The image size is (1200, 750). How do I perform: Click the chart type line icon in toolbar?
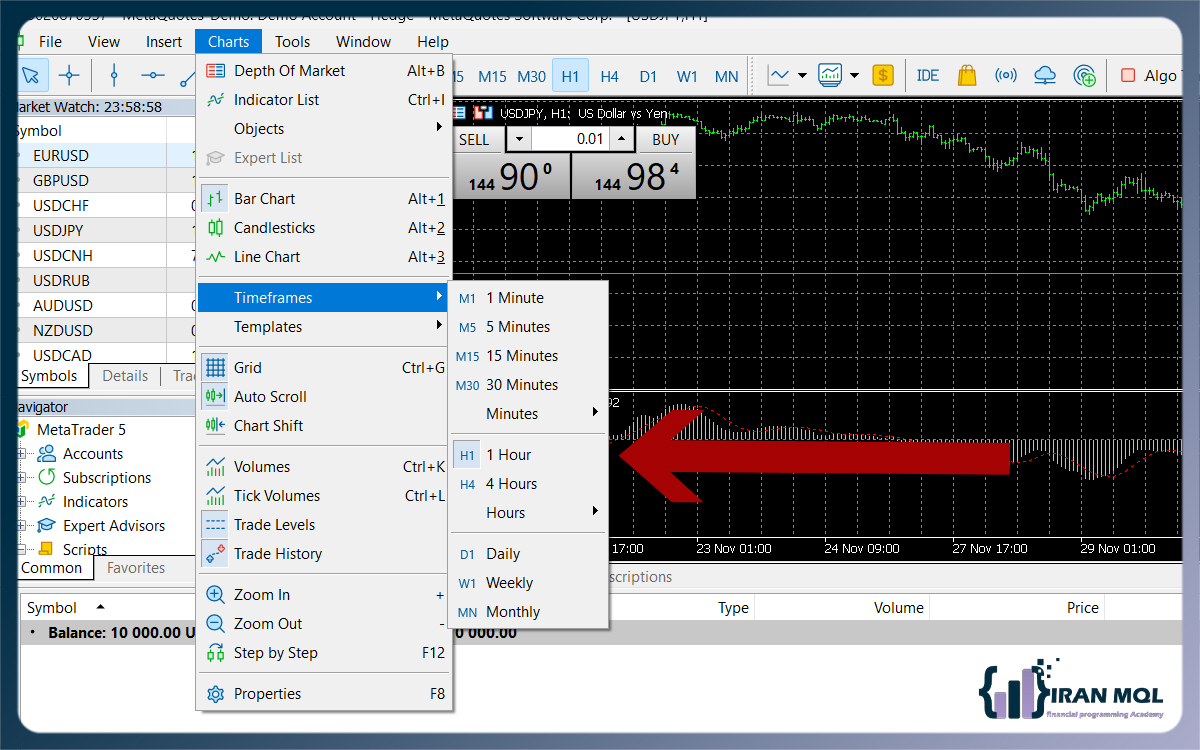pos(779,75)
